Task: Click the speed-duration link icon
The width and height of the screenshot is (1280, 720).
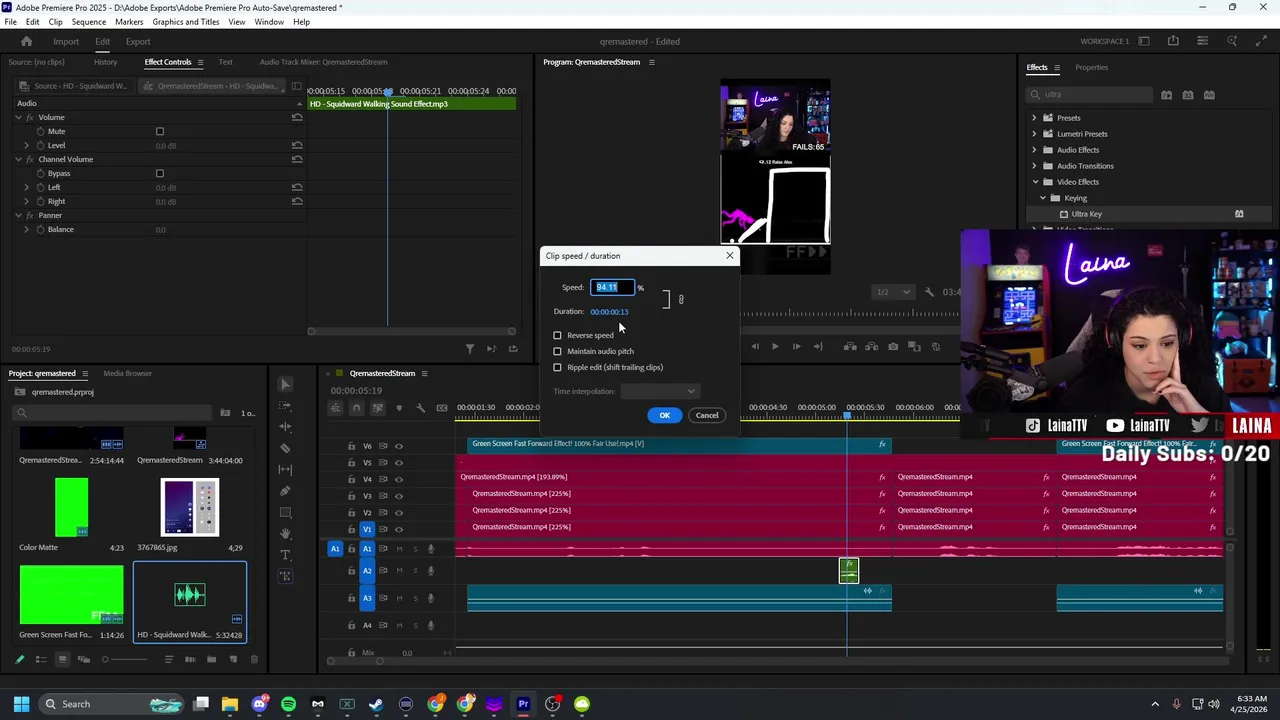Action: pos(681,299)
